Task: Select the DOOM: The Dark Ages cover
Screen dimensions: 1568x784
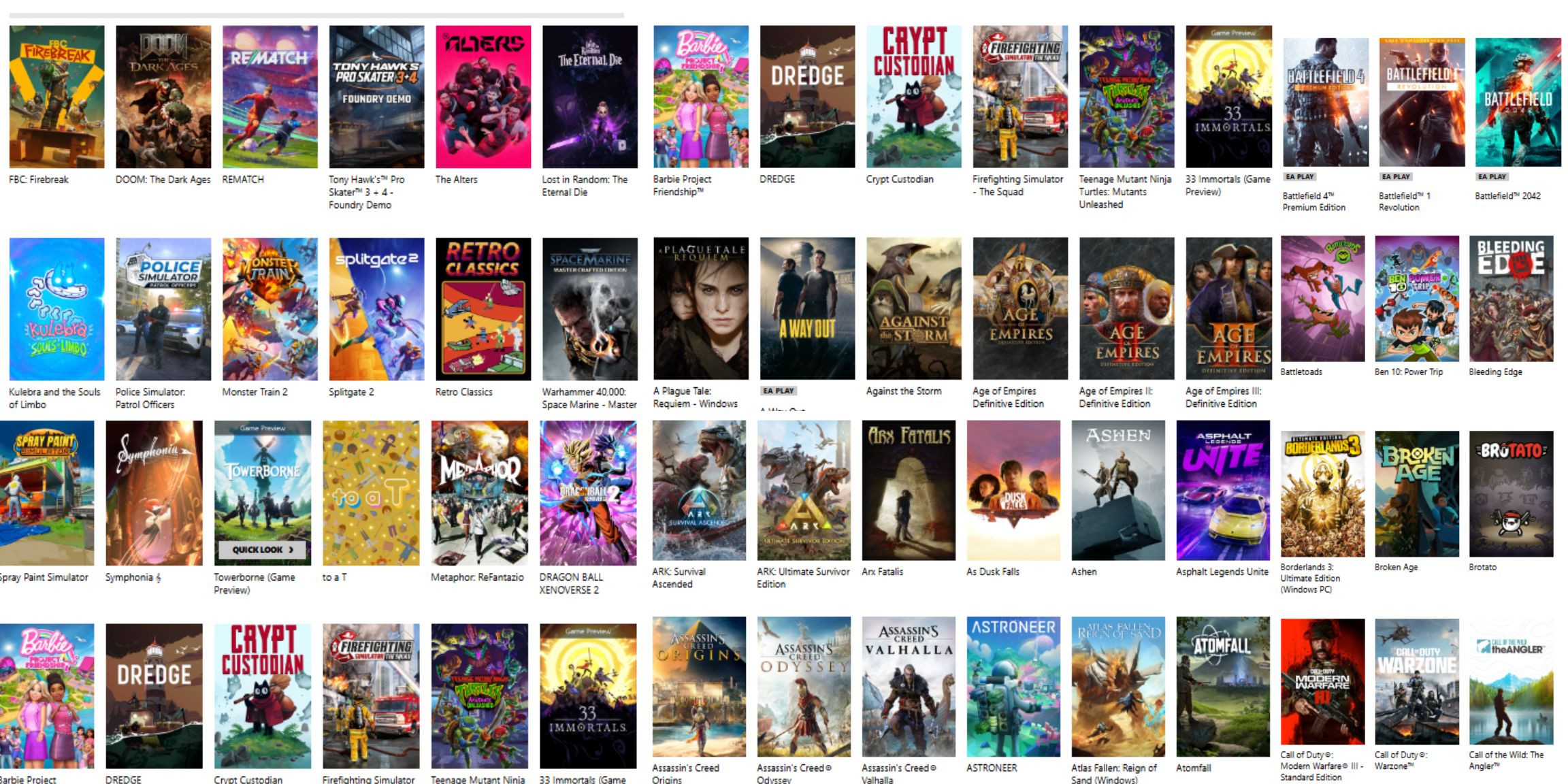Action: (163, 97)
